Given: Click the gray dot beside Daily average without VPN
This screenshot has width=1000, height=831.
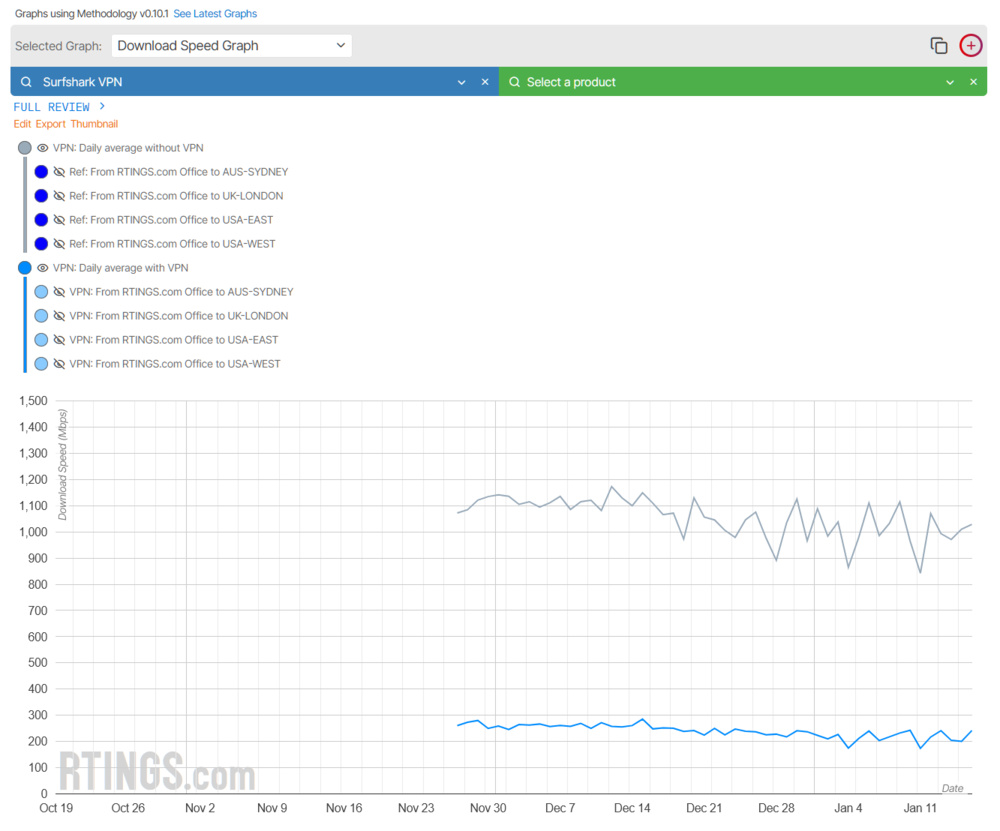Looking at the screenshot, I should click(24, 147).
